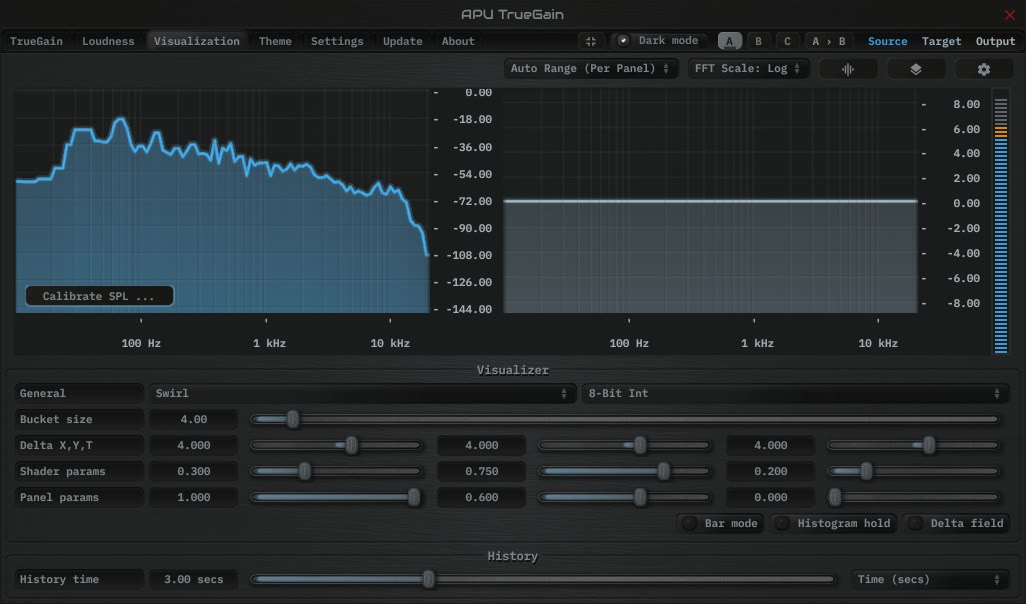Select the Visualization tab
1026x604 pixels.
coord(196,41)
